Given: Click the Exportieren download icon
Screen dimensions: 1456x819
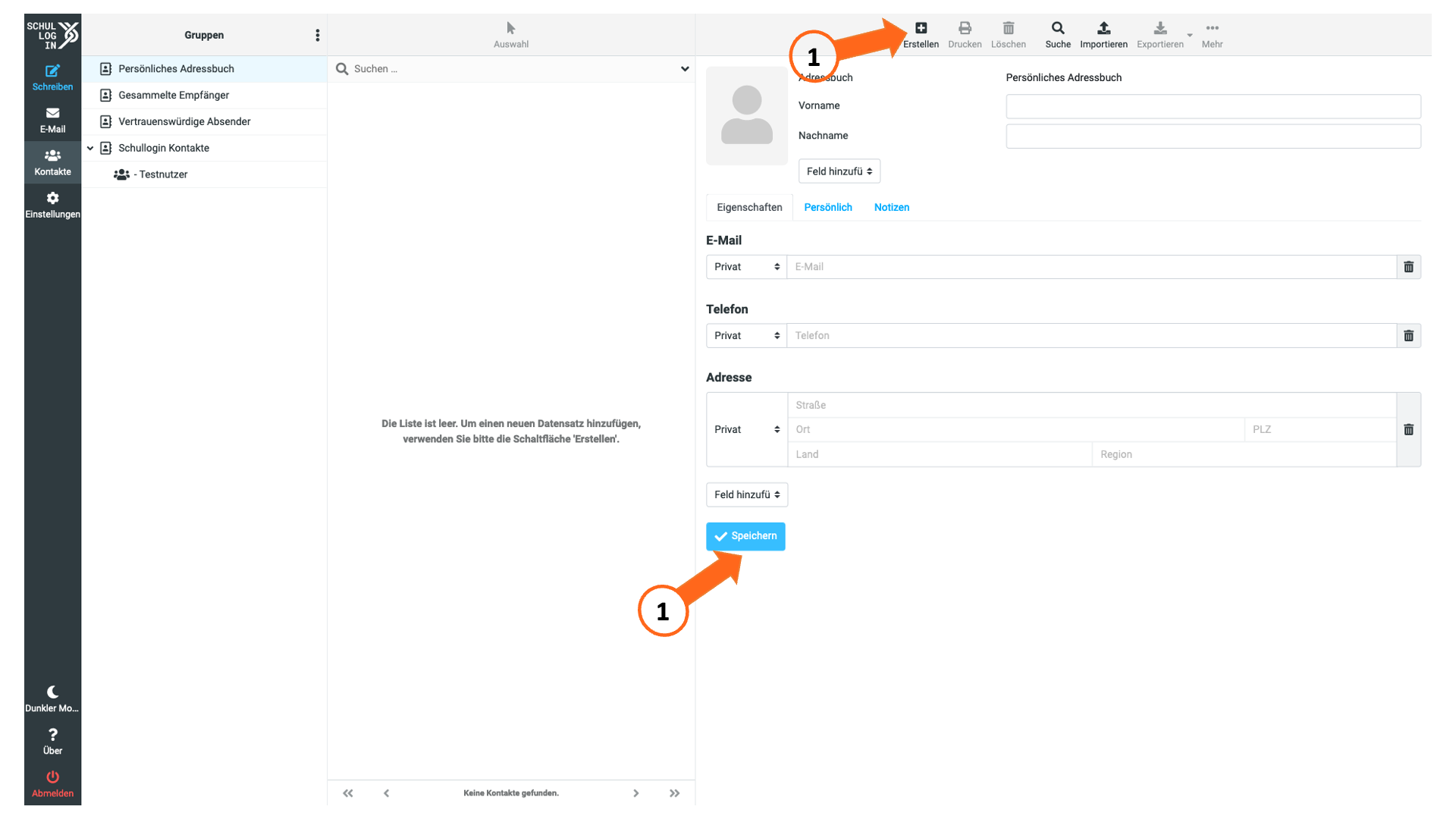Looking at the screenshot, I should (x=1159, y=35).
